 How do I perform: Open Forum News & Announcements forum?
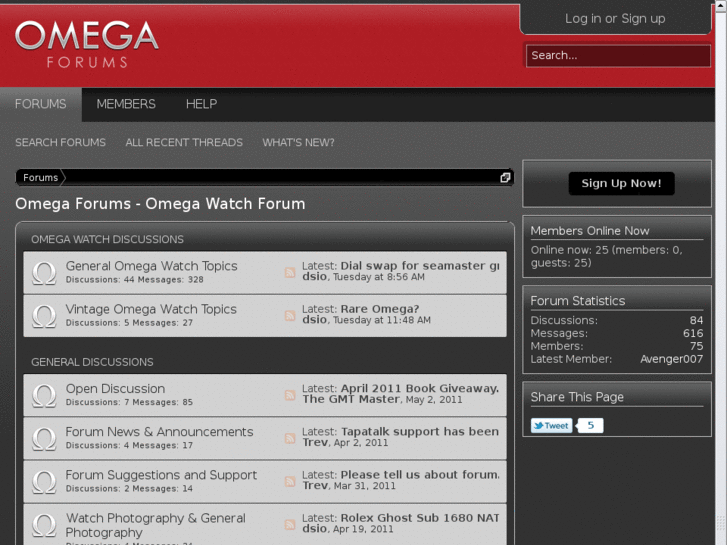(159, 432)
